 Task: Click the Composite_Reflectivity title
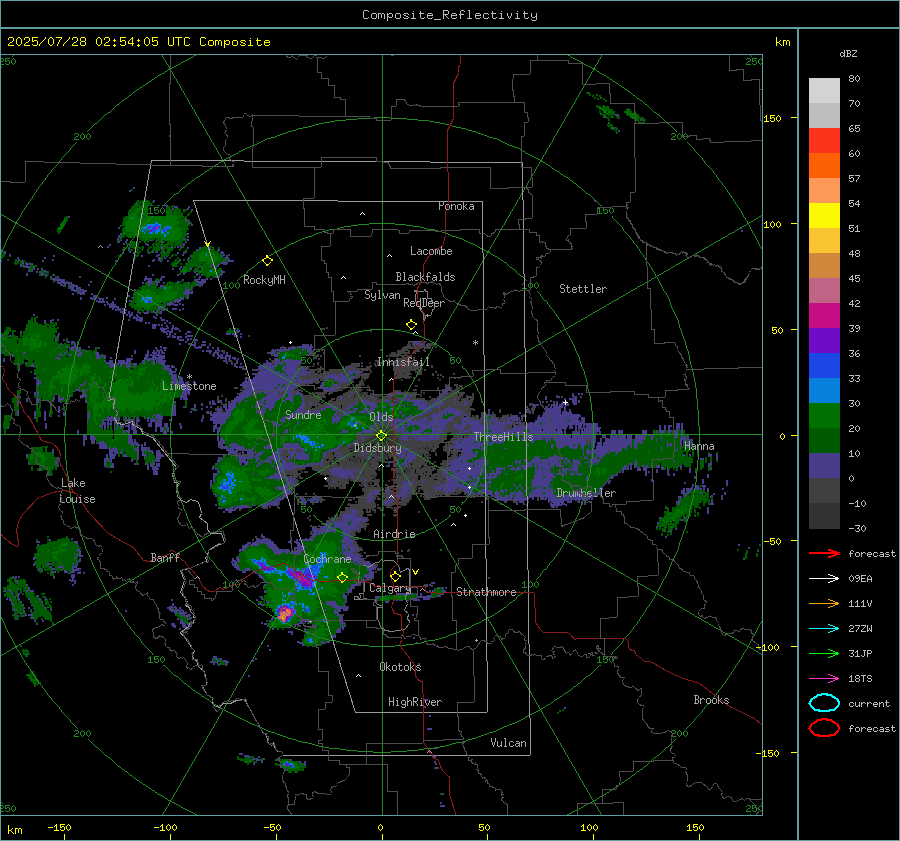[x=449, y=15]
